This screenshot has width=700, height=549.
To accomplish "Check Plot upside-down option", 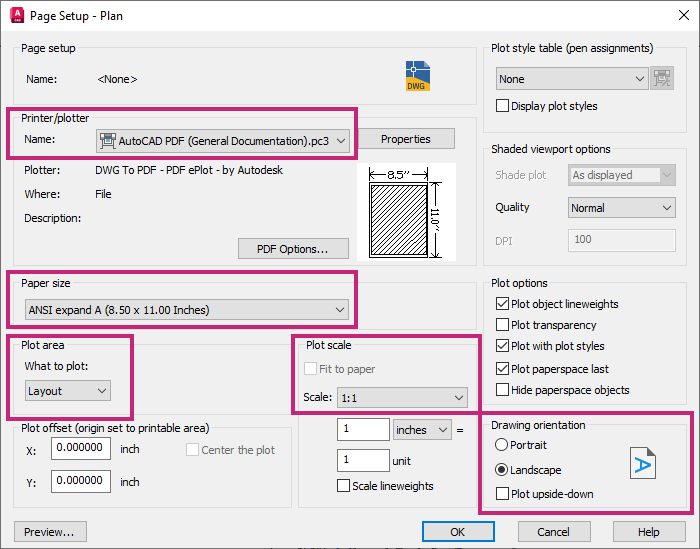I will 502,494.
